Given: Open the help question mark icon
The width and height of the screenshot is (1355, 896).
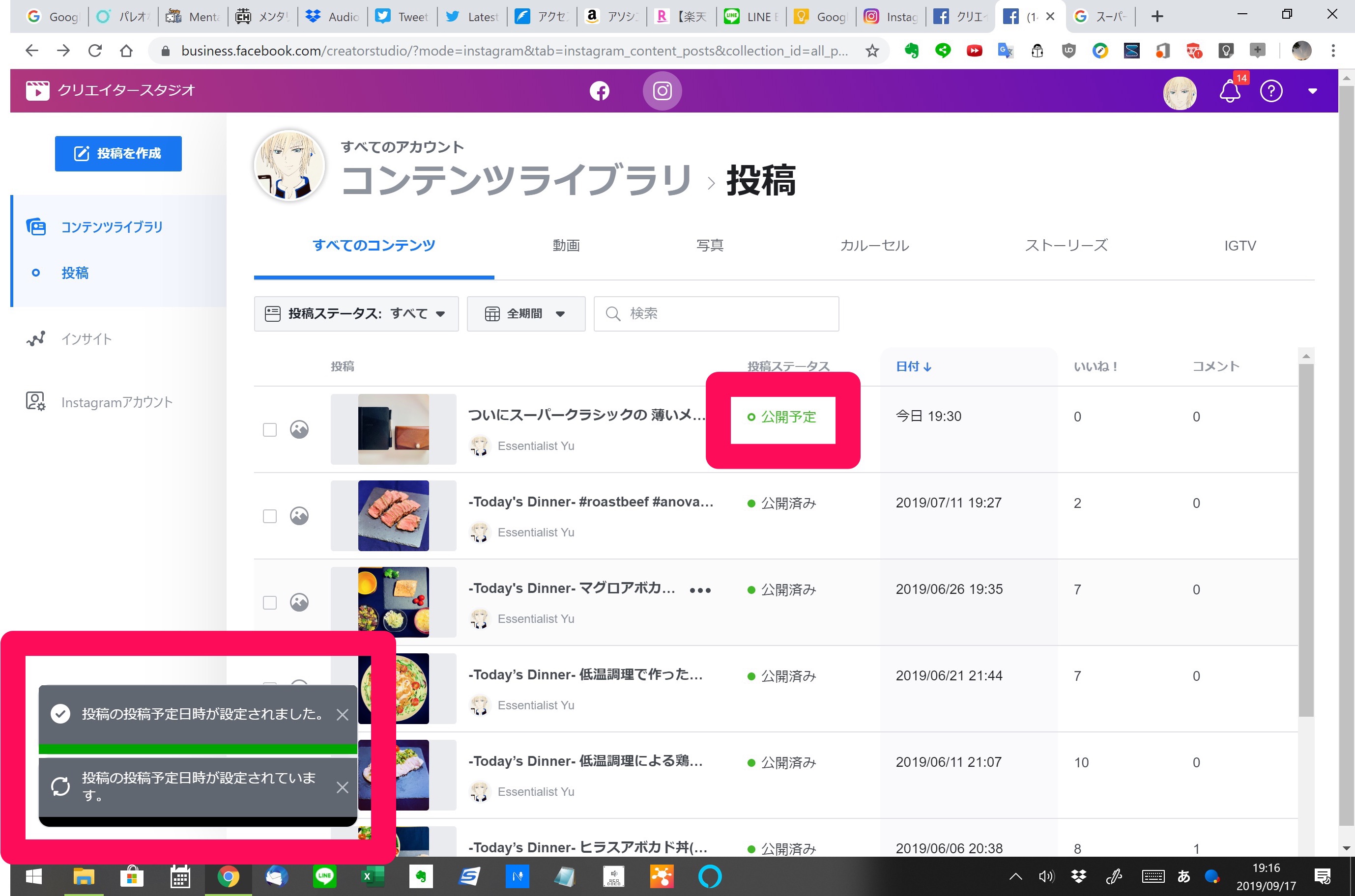Looking at the screenshot, I should click(1271, 91).
